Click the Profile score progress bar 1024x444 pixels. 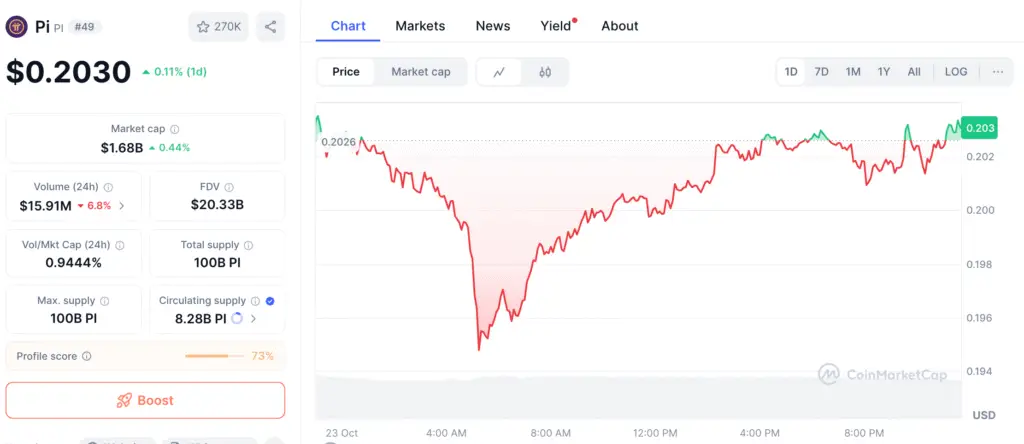214,356
